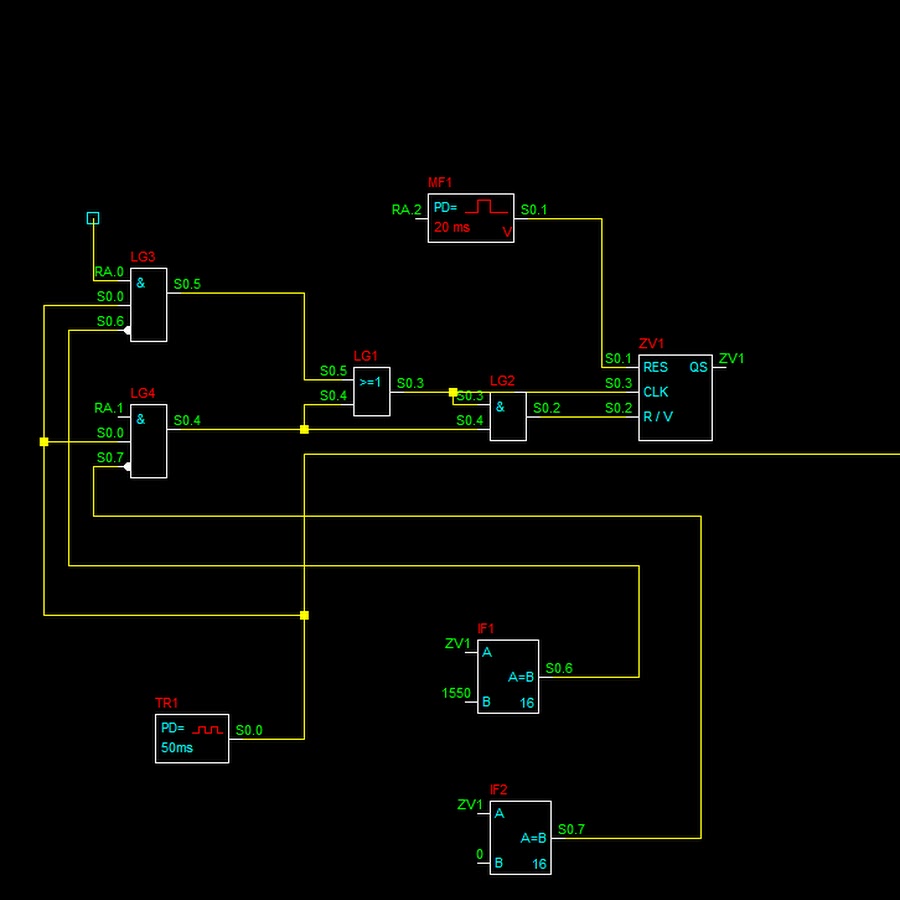Click the 20 ms pulse duration in MF1

pyautogui.click(x=452, y=228)
